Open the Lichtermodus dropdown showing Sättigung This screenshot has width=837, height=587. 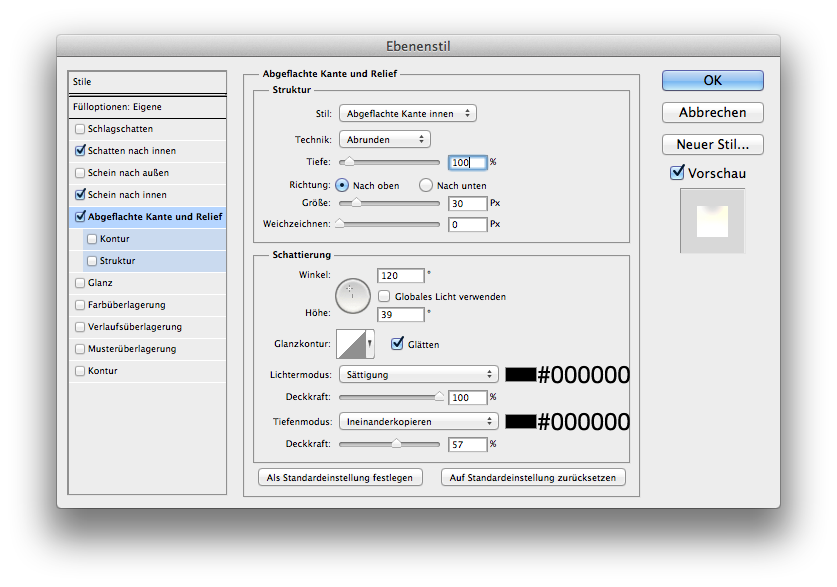(418, 375)
